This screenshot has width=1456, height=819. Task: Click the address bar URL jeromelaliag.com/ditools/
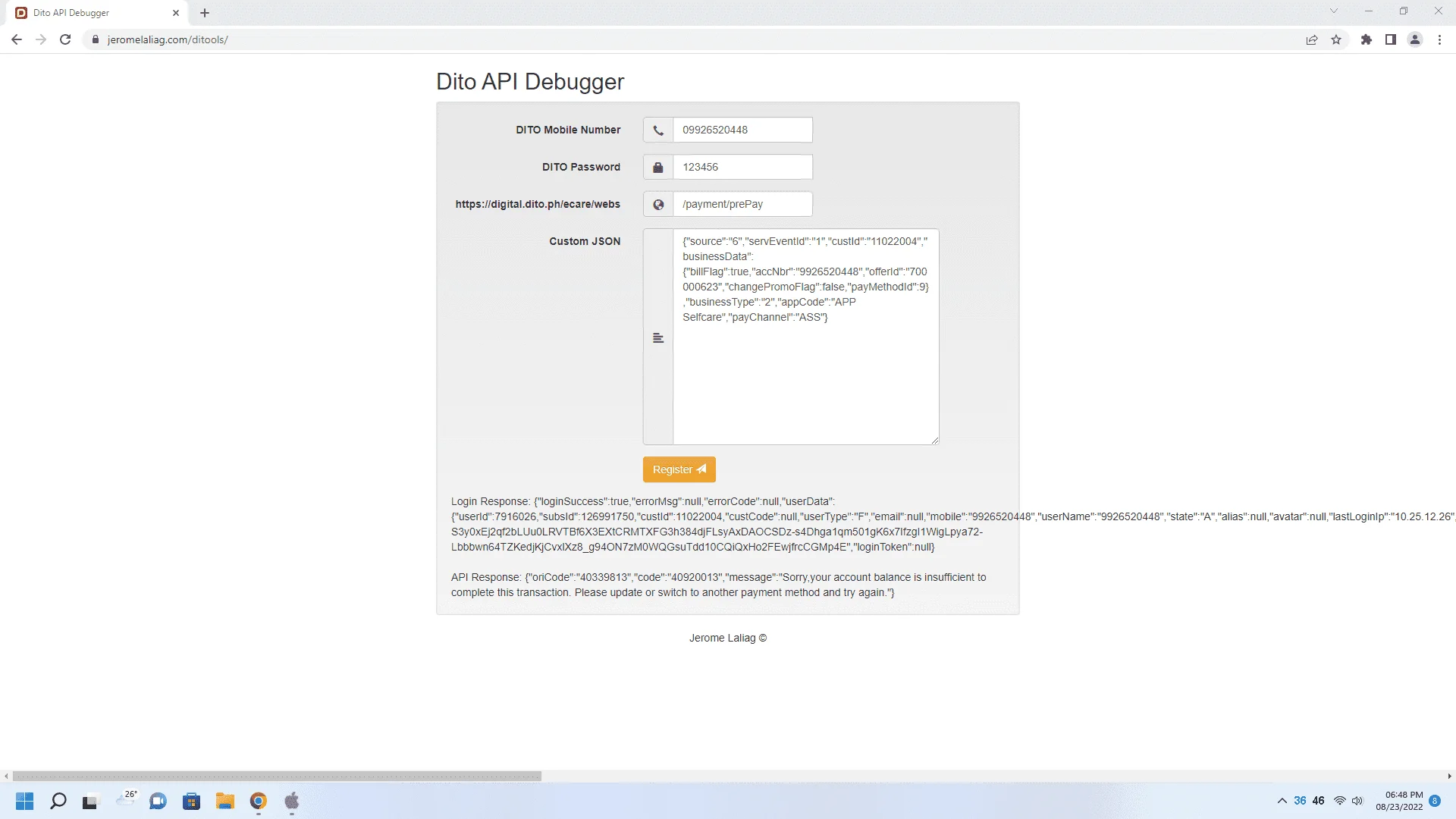pos(168,39)
